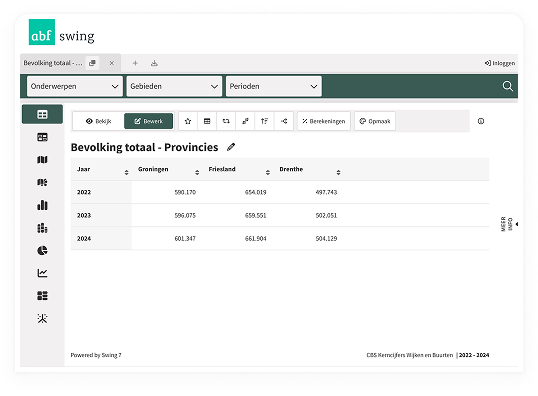
Task: Switch to bar chart view in sidebar
Action: point(42,205)
